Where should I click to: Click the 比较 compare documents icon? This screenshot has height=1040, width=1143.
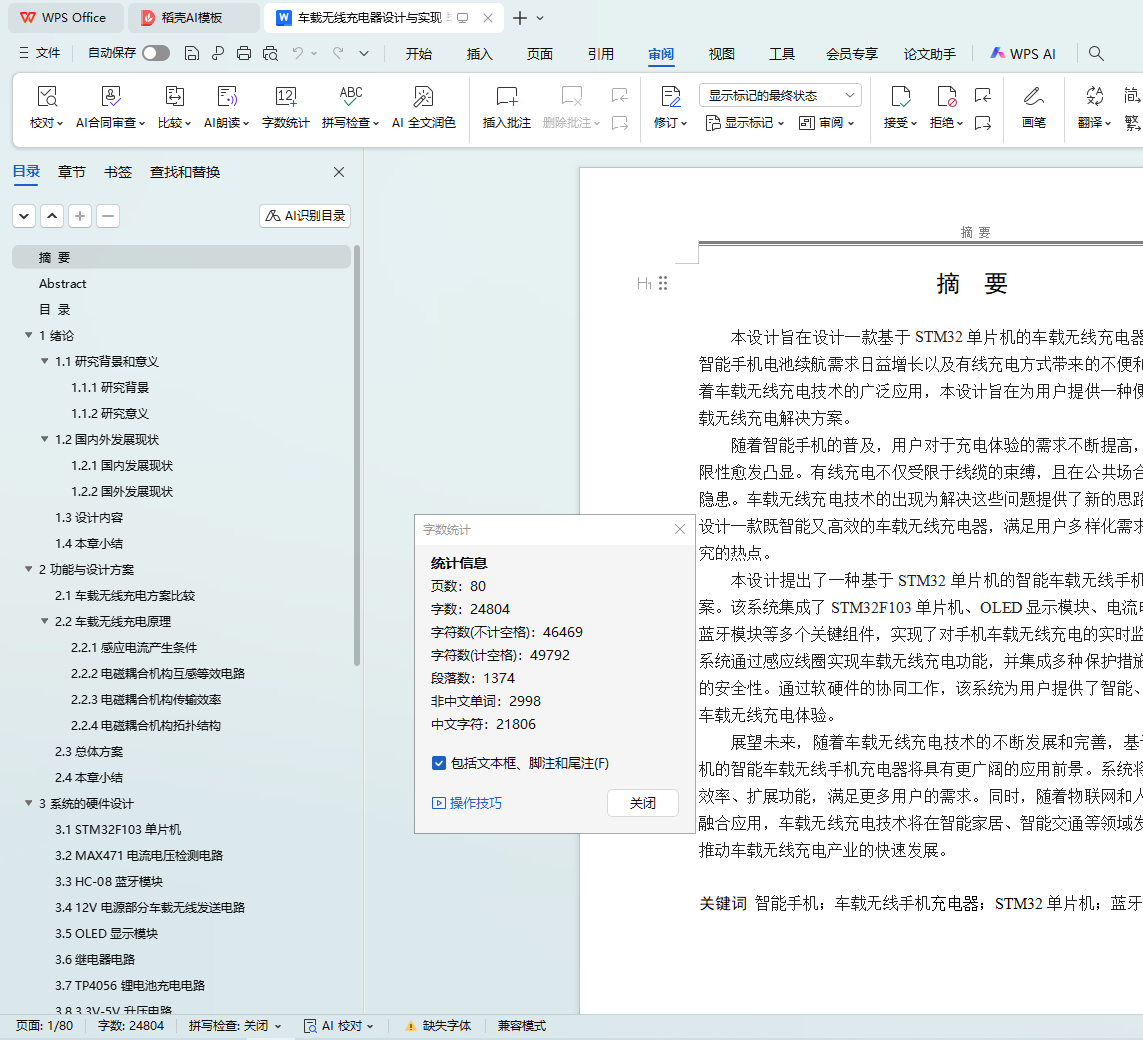174,97
